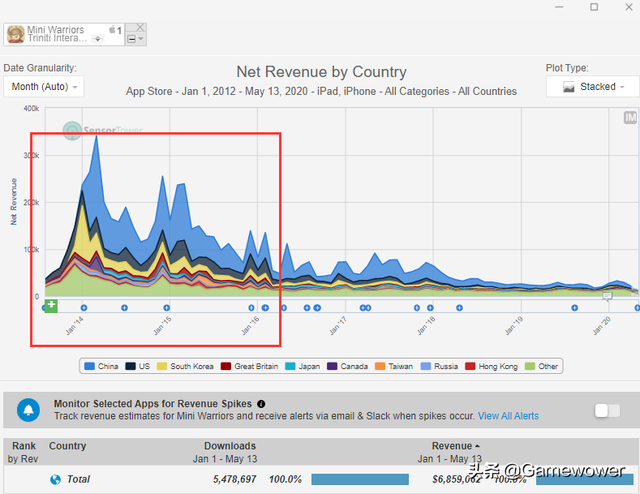640x494 pixels.
Task: Toggle the Hong Kong series in the legend
Action: tap(491, 366)
